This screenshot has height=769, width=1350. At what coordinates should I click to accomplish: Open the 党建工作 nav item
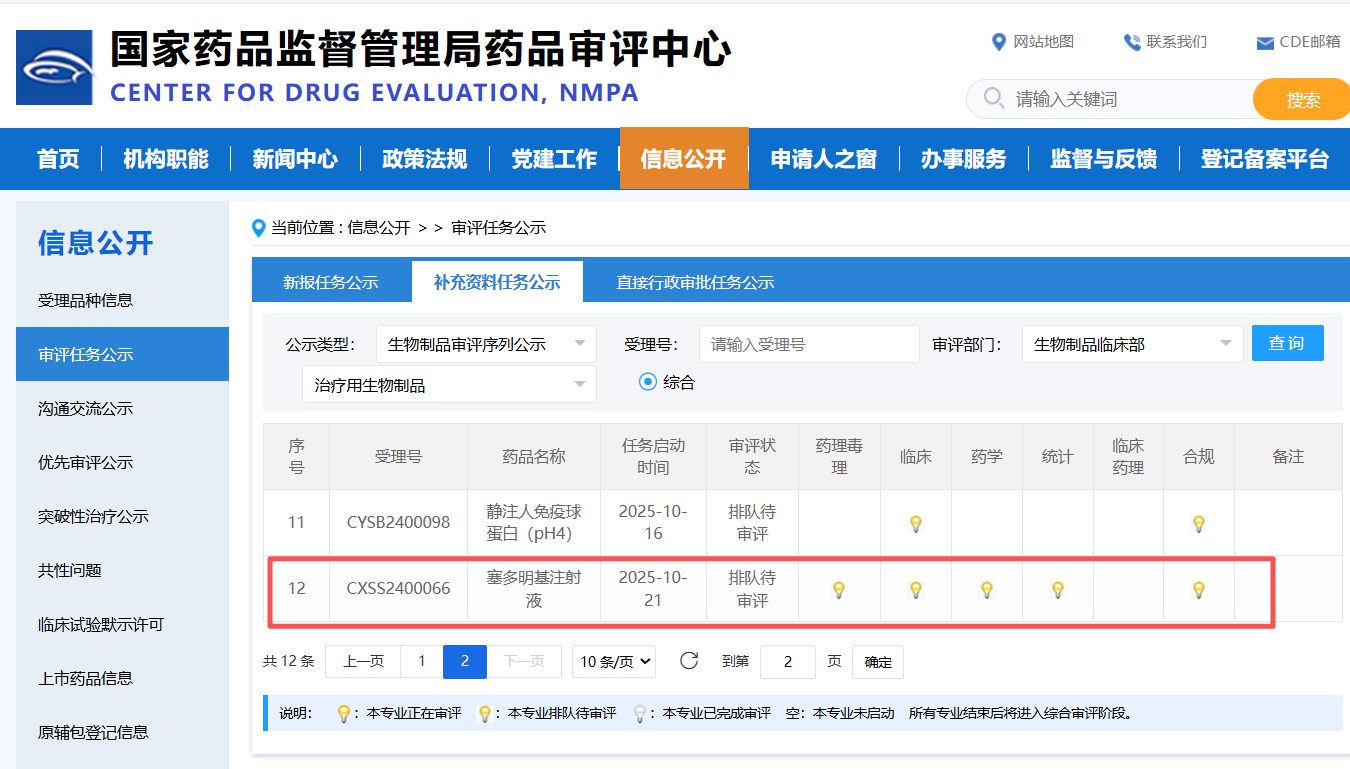tap(554, 159)
